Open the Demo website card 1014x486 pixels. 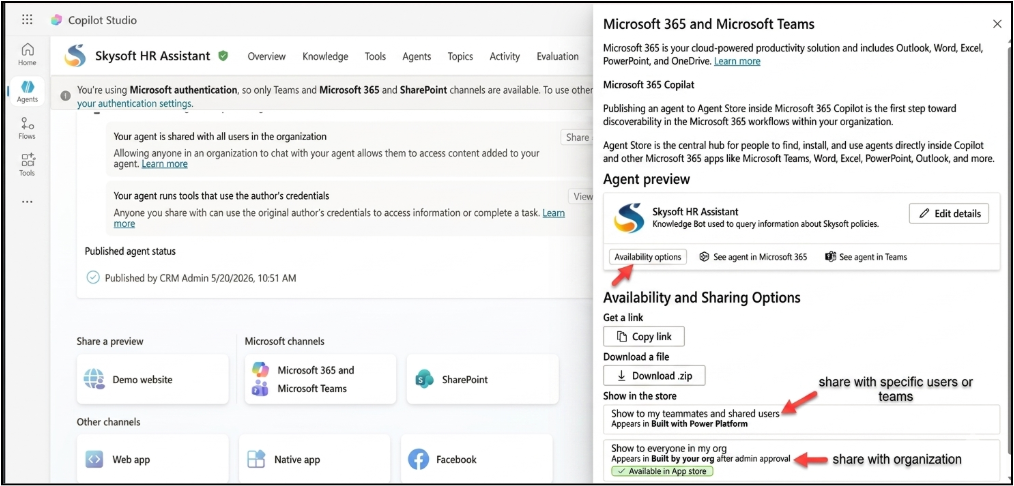[153, 379]
